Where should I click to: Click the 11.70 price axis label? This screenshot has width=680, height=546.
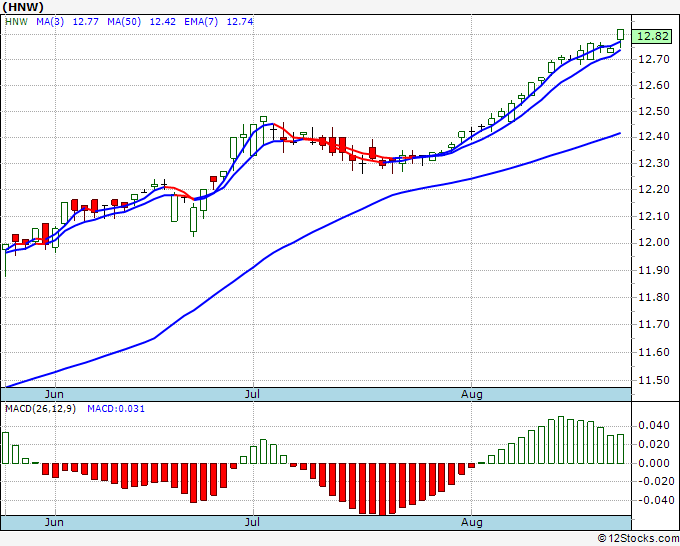(x=654, y=324)
